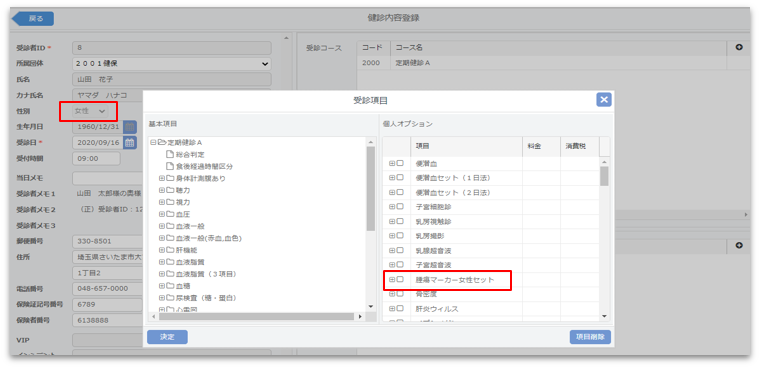Click the 受付時間 field showing 09:00

[x=96, y=159]
